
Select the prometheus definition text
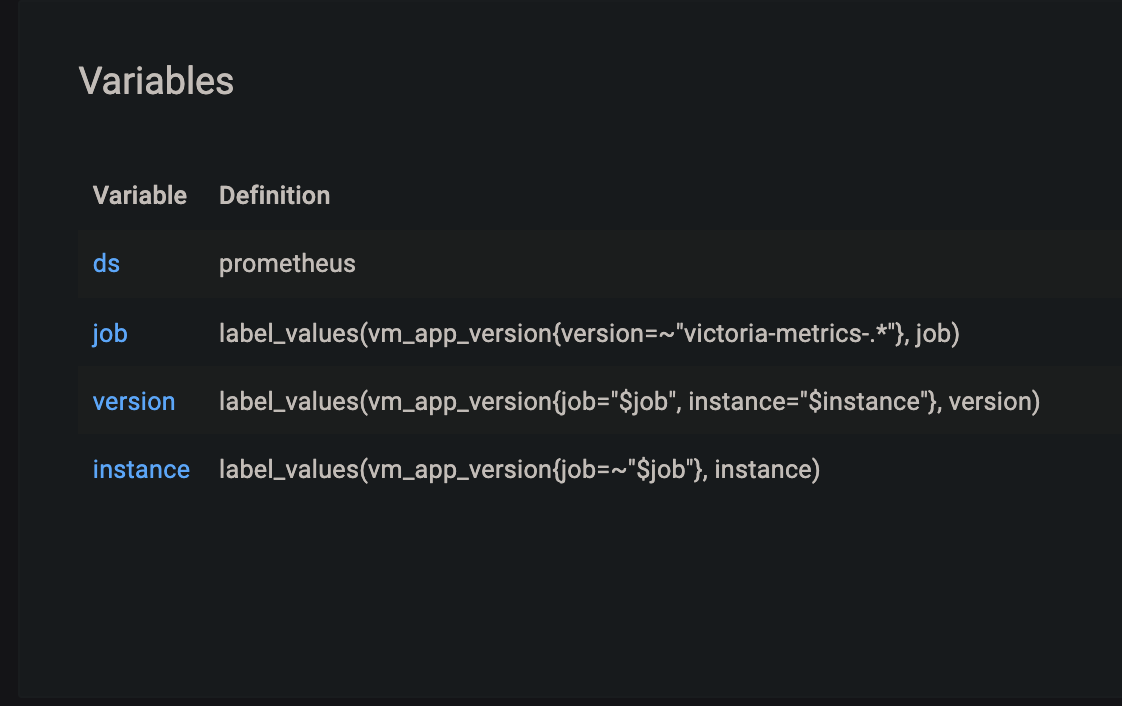tap(287, 263)
